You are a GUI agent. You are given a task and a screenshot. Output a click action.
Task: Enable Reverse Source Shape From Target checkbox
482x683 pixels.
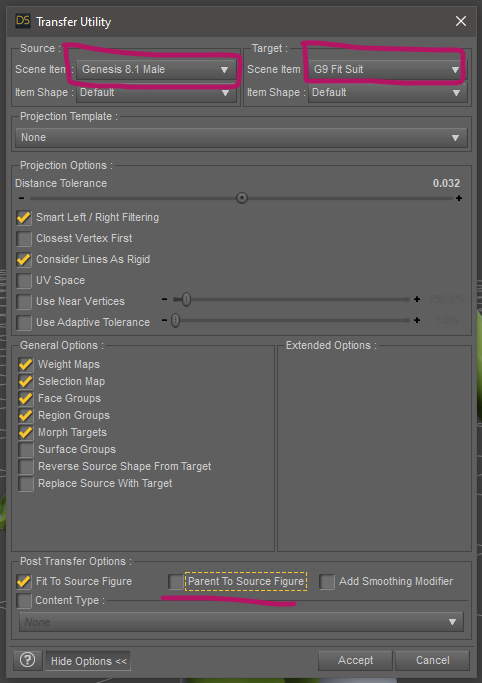[x=26, y=466]
